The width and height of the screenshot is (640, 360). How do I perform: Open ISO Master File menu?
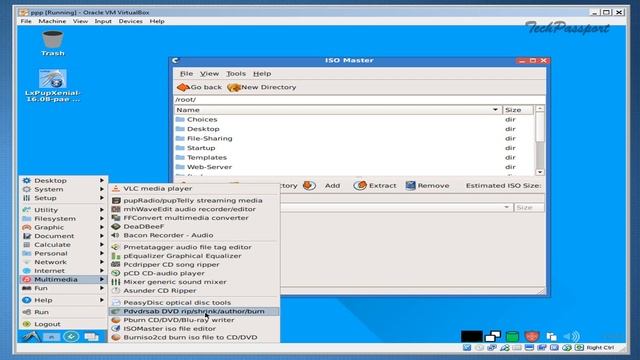(x=187, y=73)
